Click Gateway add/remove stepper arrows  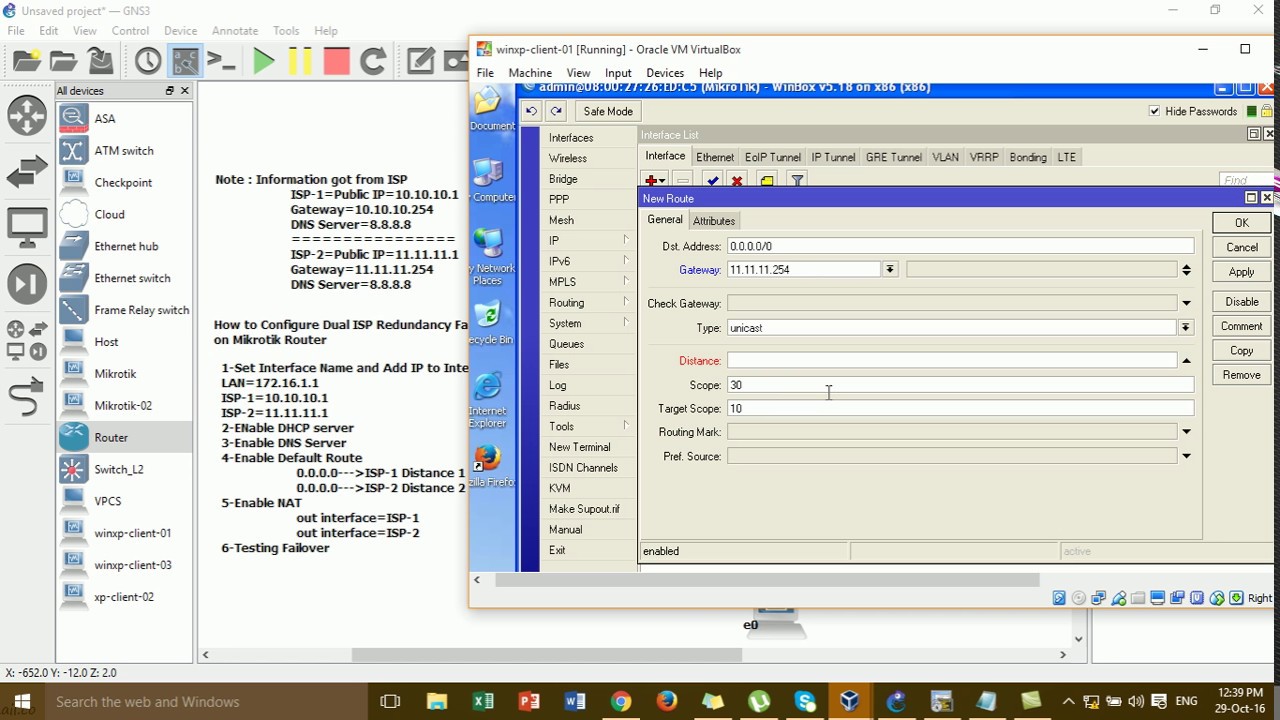(1186, 269)
